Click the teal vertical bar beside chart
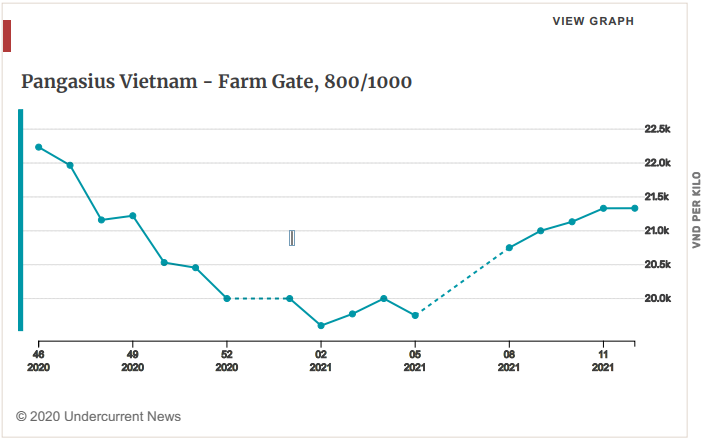704x443 pixels. 21,220
